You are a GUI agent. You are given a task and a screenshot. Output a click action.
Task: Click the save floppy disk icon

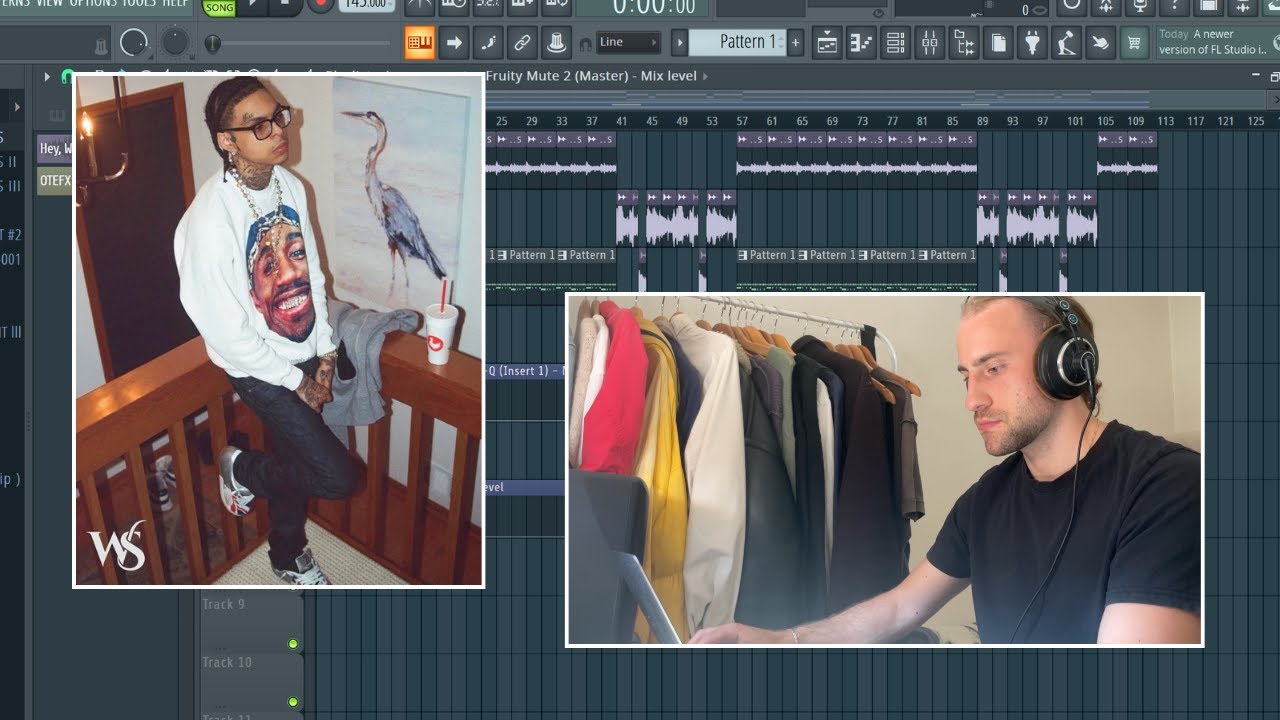click(x=1208, y=5)
